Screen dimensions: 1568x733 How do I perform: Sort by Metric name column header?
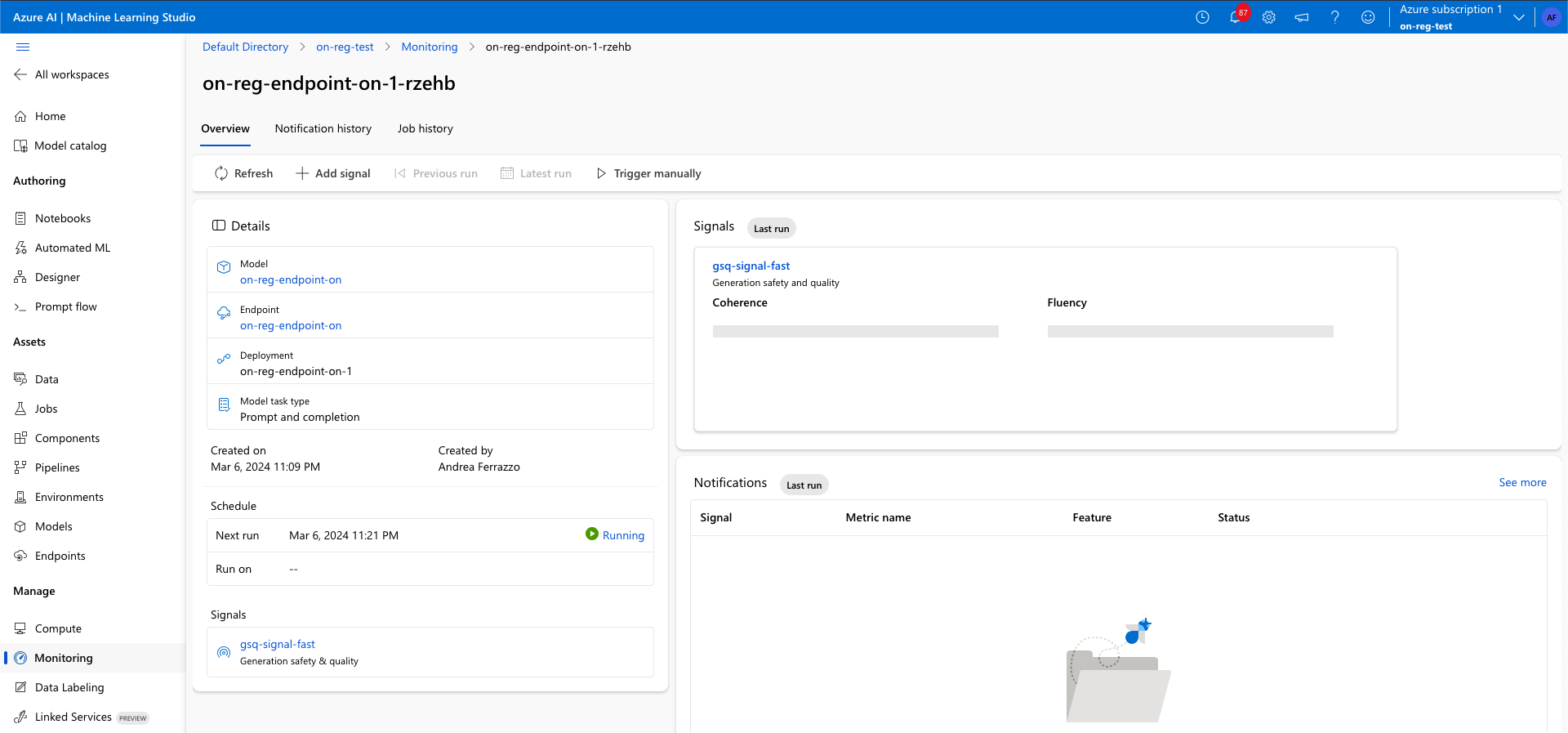tap(878, 517)
